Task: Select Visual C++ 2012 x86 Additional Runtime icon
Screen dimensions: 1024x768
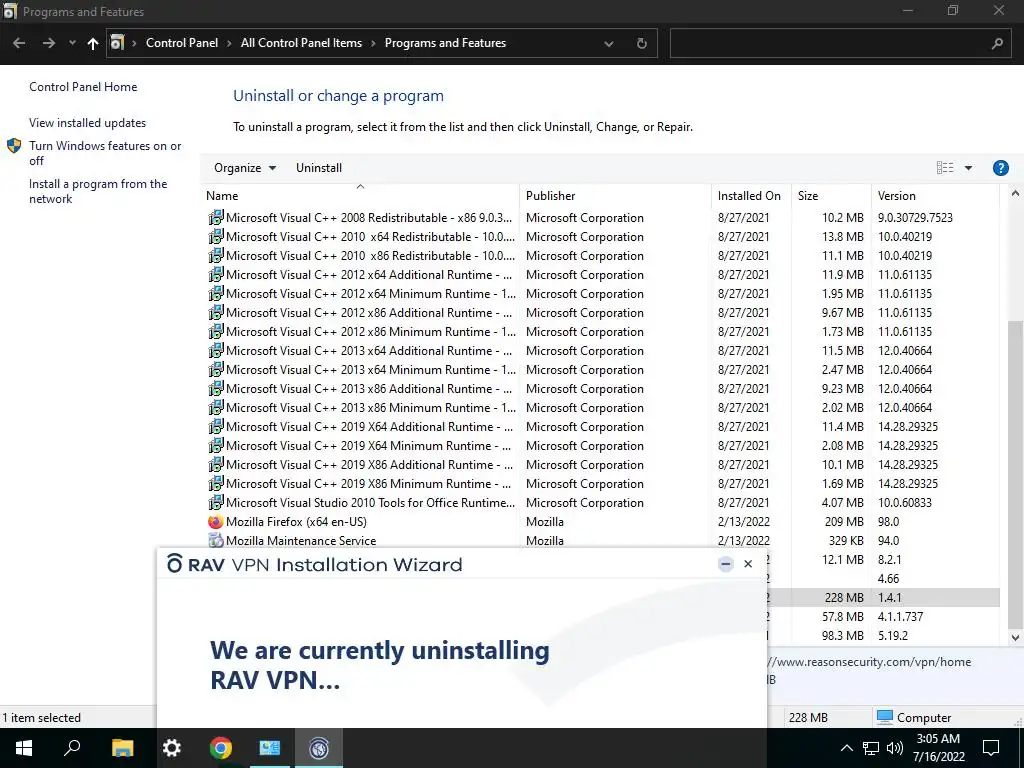Action: [x=216, y=313]
